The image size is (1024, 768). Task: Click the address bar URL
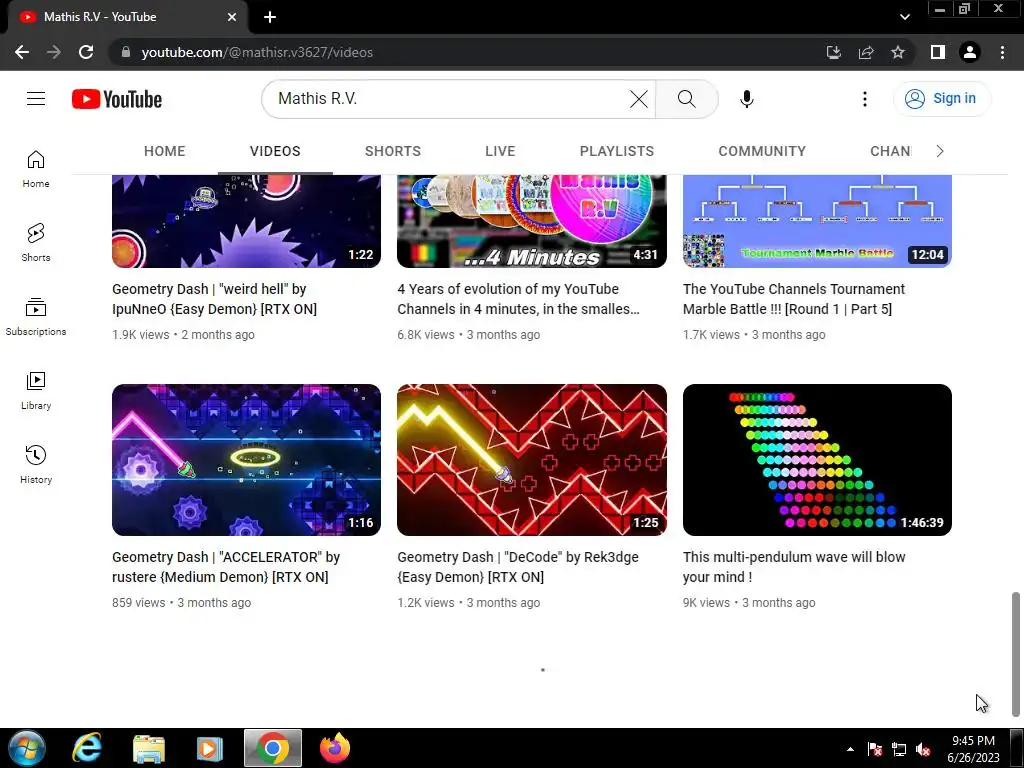[257, 52]
